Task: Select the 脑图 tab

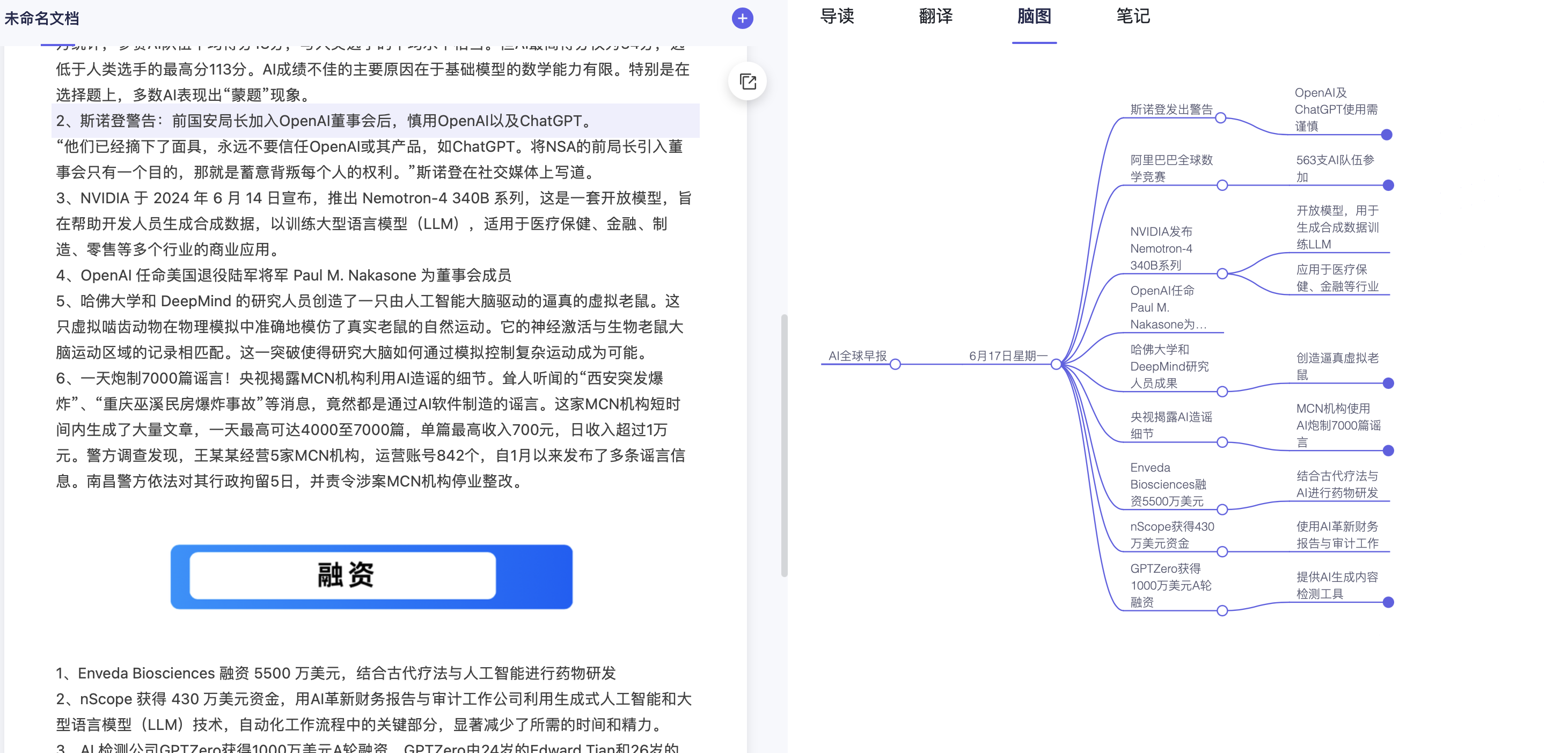Action: click(1034, 17)
